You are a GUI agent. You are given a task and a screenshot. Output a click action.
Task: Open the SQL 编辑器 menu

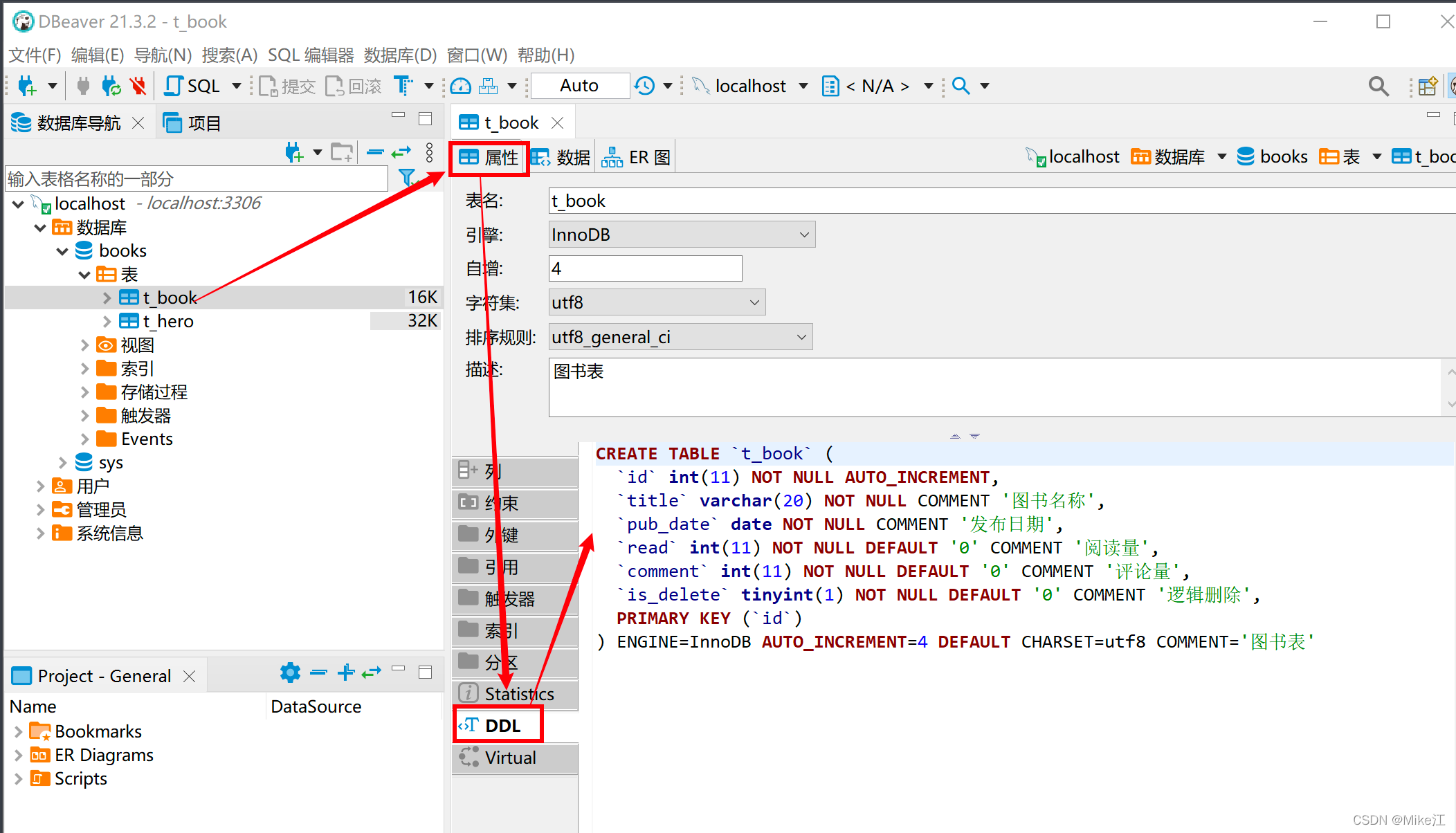311,55
